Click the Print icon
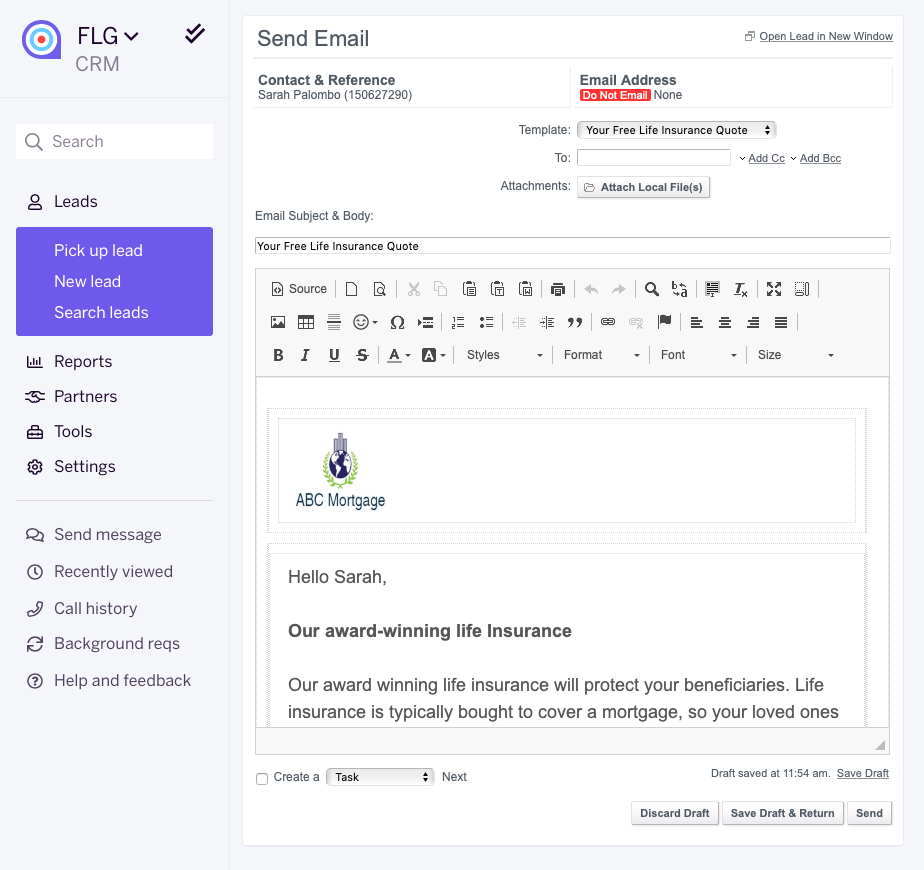The image size is (924, 870). click(x=557, y=289)
